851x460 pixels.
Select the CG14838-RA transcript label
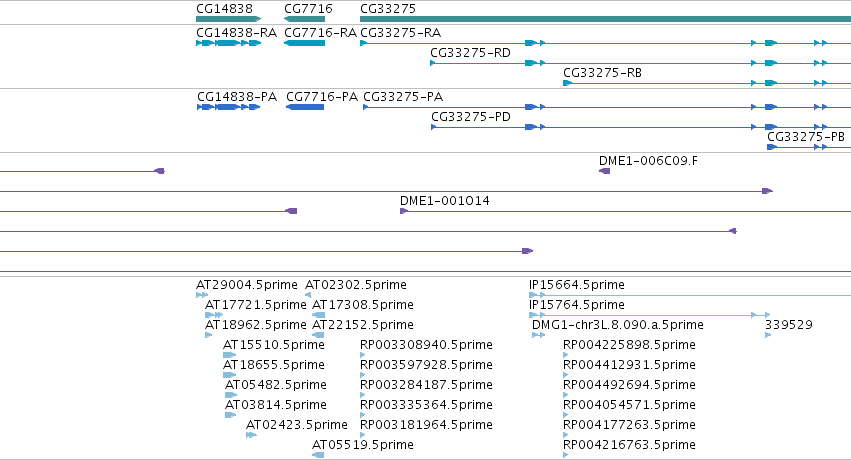point(237,33)
